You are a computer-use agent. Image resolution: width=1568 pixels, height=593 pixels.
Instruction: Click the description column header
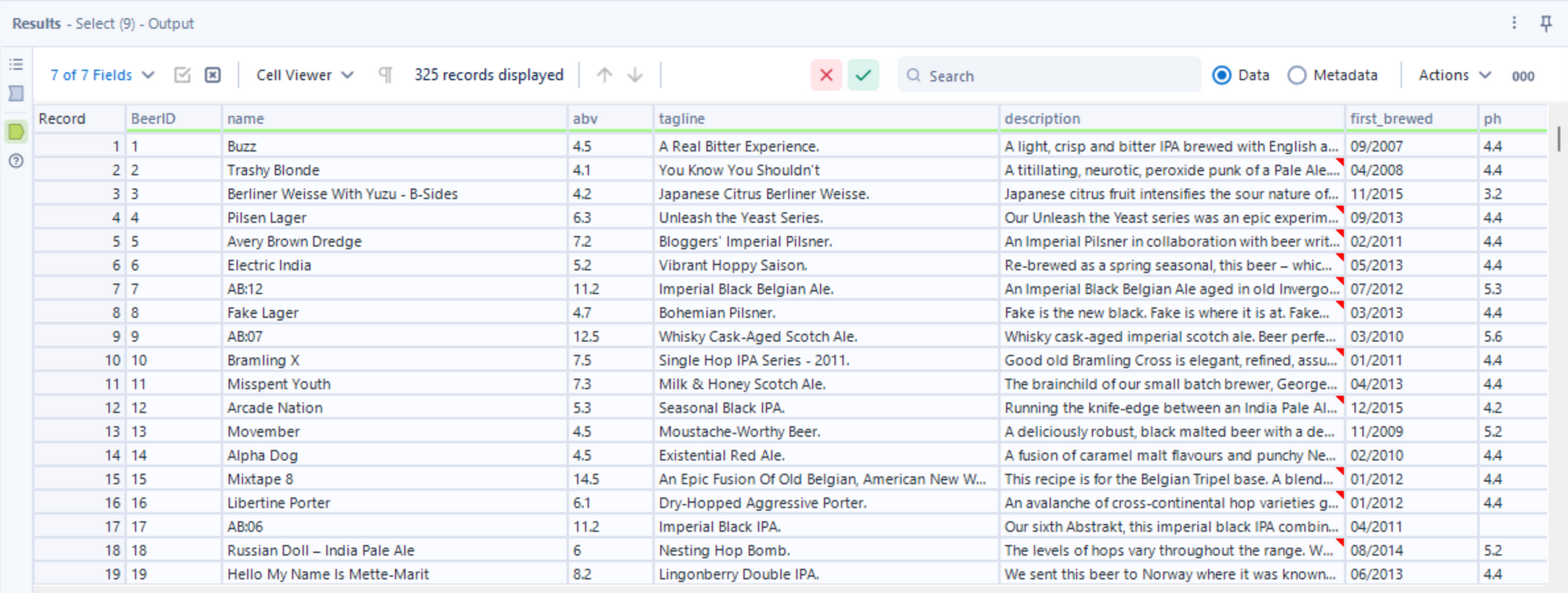point(1172,118)
